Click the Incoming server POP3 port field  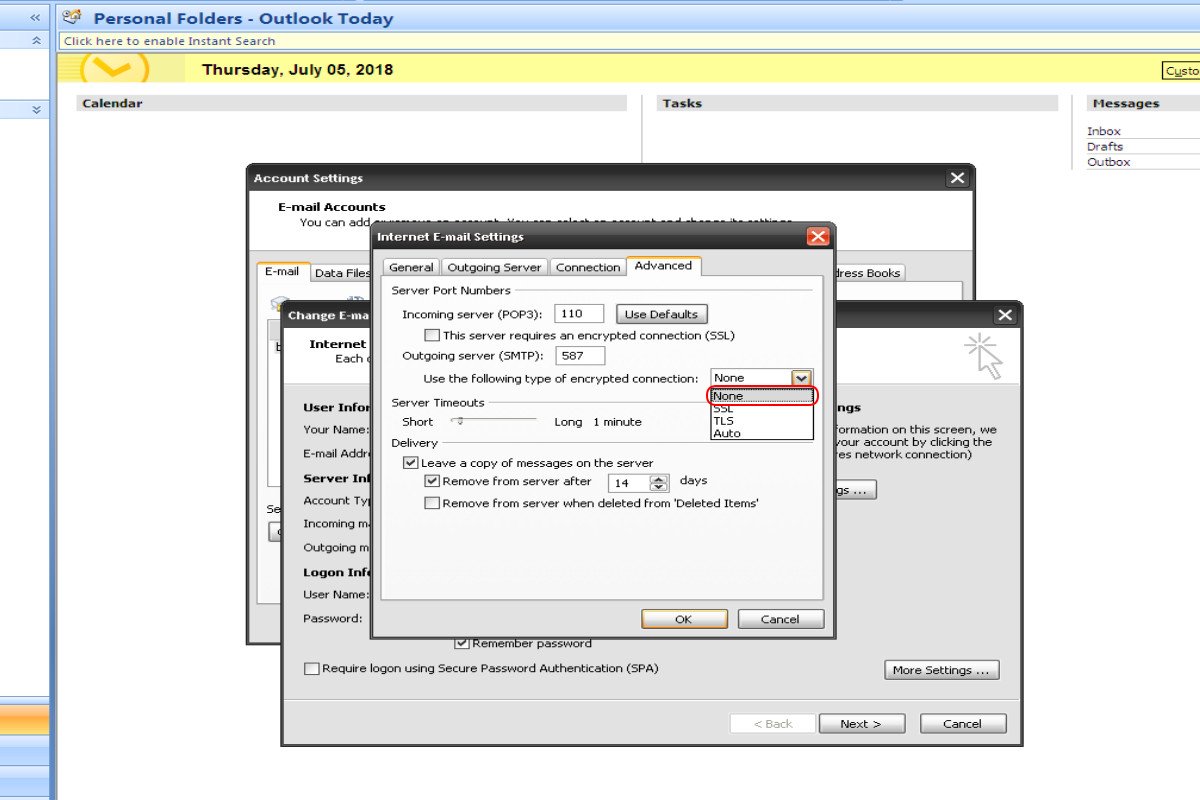tap(580, 314)
